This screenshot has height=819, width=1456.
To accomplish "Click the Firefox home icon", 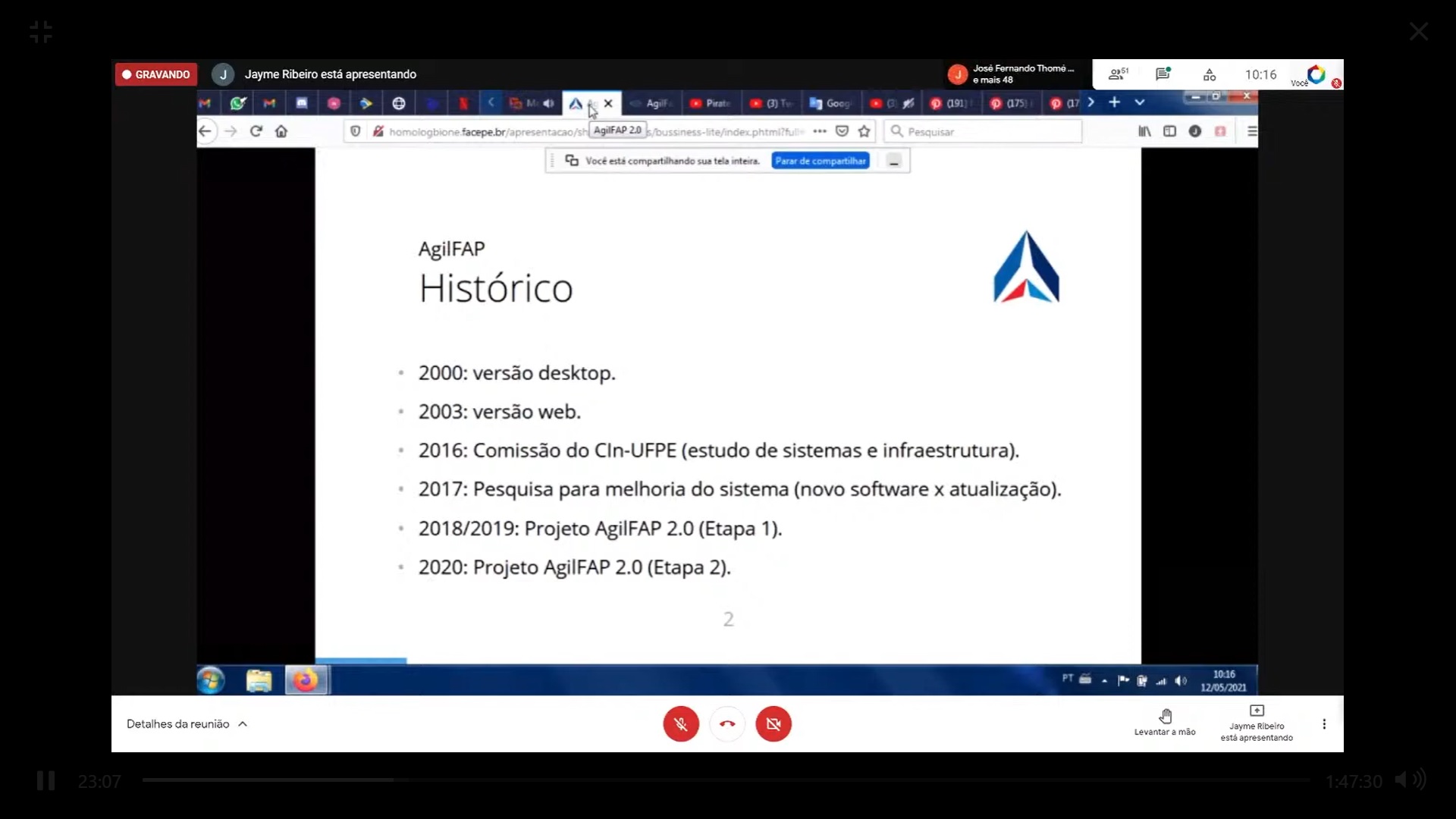I will pos(281,131).
